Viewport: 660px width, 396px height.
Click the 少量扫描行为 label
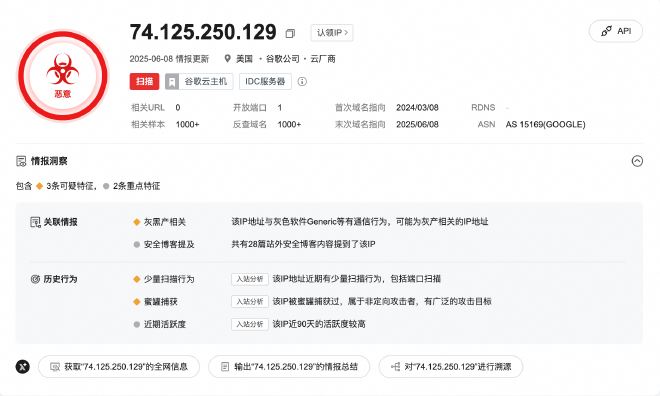[169, 279]
